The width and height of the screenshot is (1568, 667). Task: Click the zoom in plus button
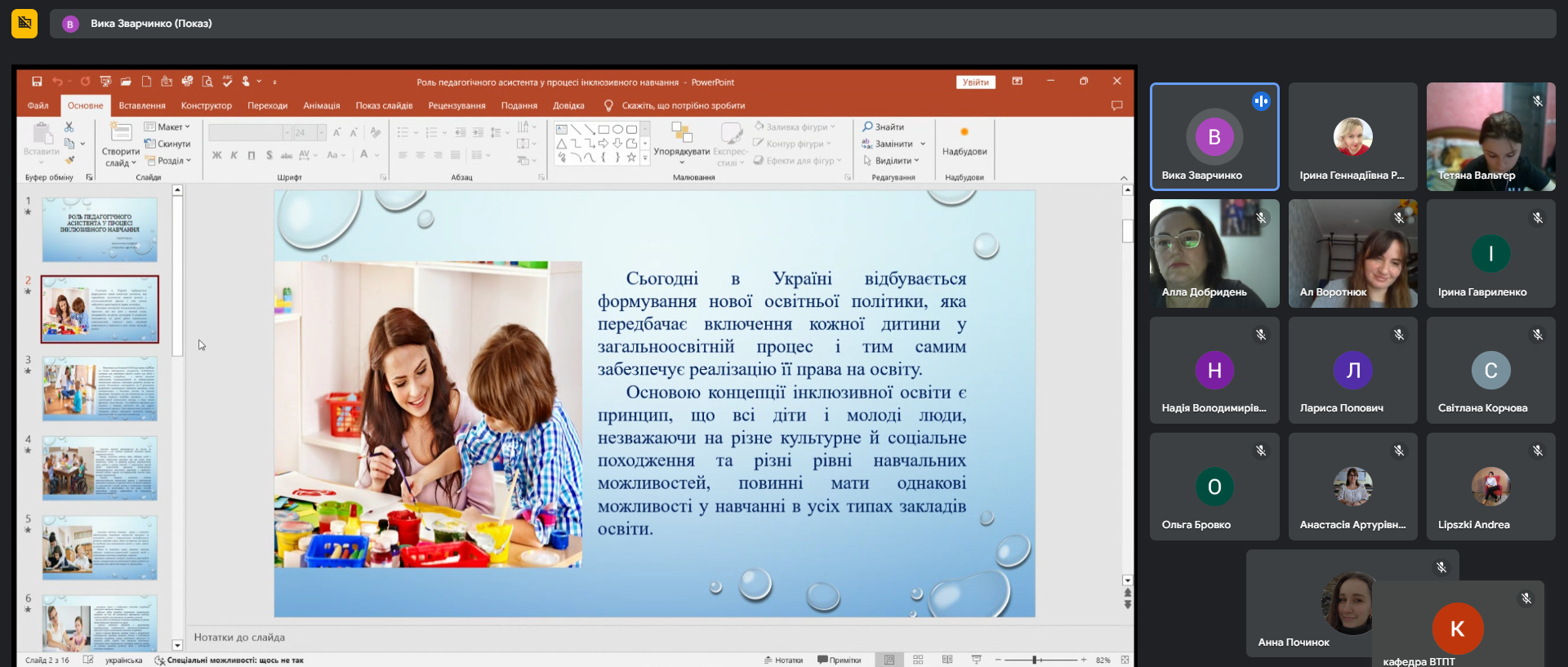tap(1084, 660)
